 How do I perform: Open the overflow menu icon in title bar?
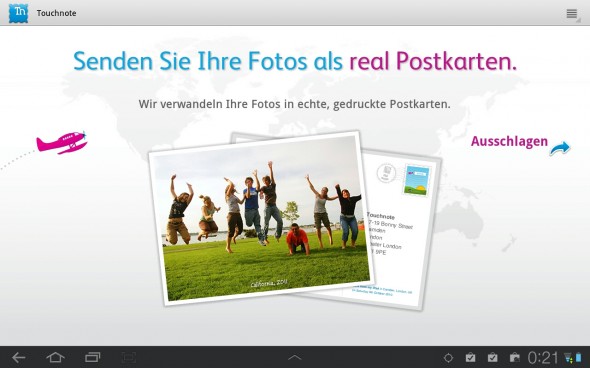(x=572, y=14)
